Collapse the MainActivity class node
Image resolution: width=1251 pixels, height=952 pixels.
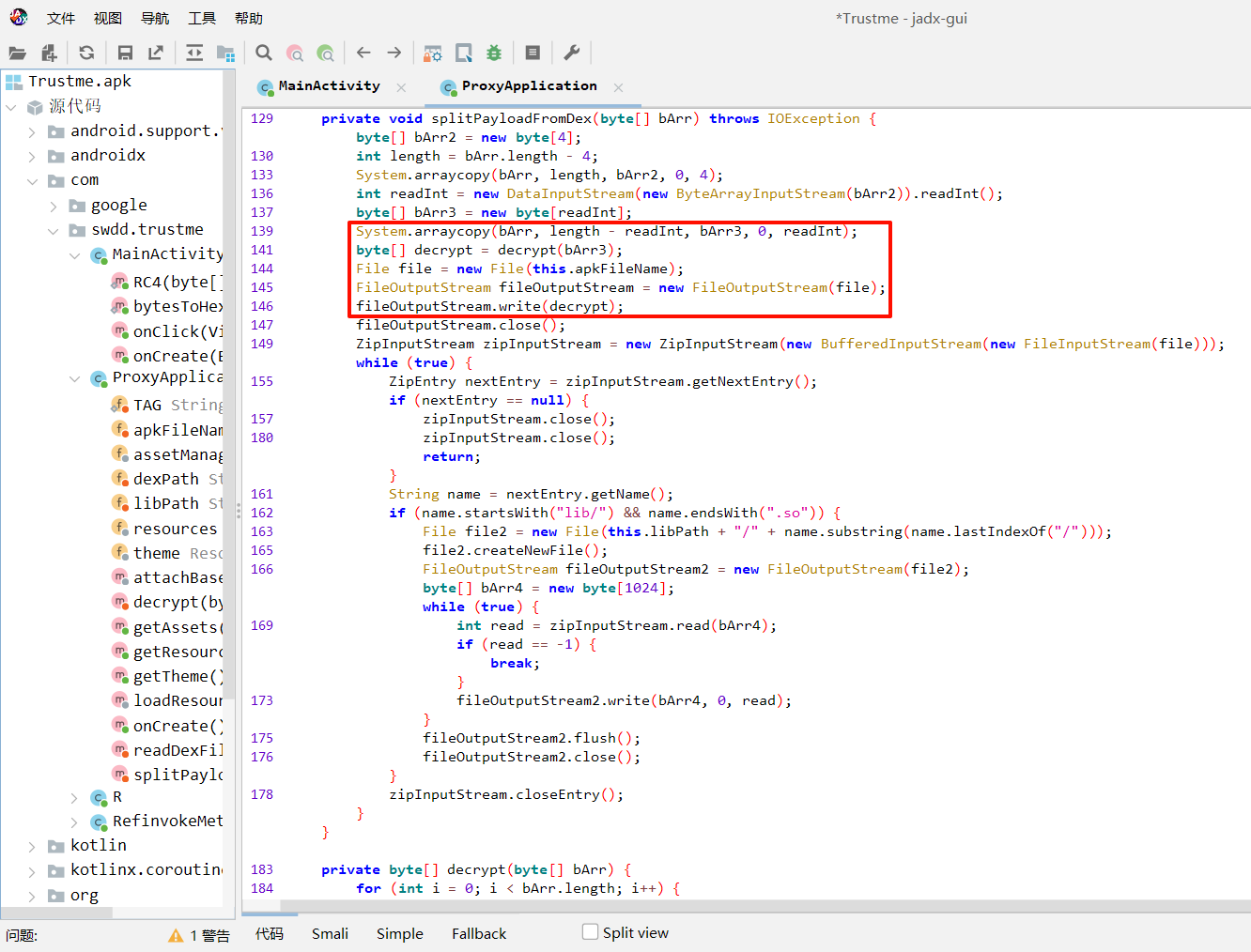[x=74, y=255]
